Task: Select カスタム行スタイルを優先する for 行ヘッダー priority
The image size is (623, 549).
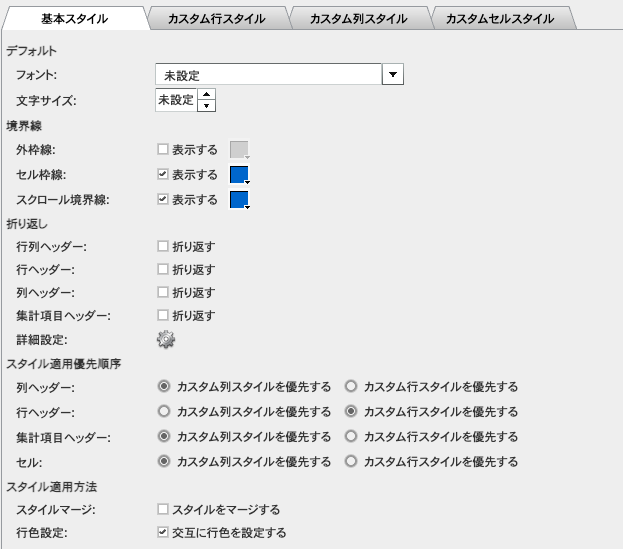Action: pyautogui.click(x=351, y=411)
